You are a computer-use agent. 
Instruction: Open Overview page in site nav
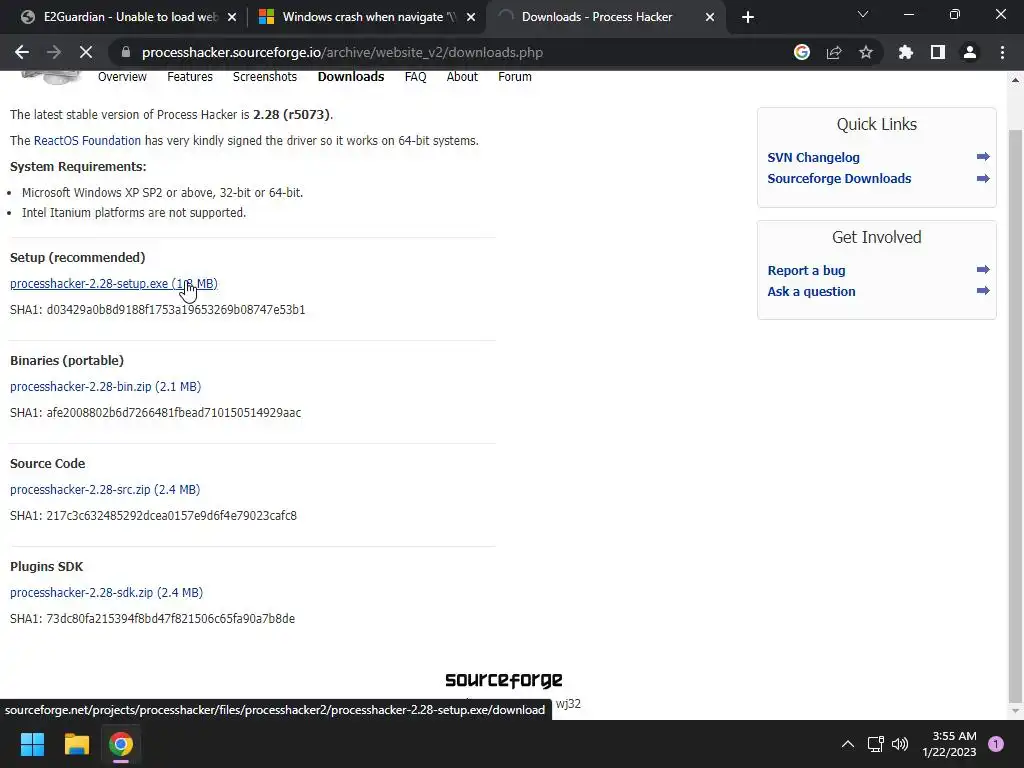pos(122,77)
